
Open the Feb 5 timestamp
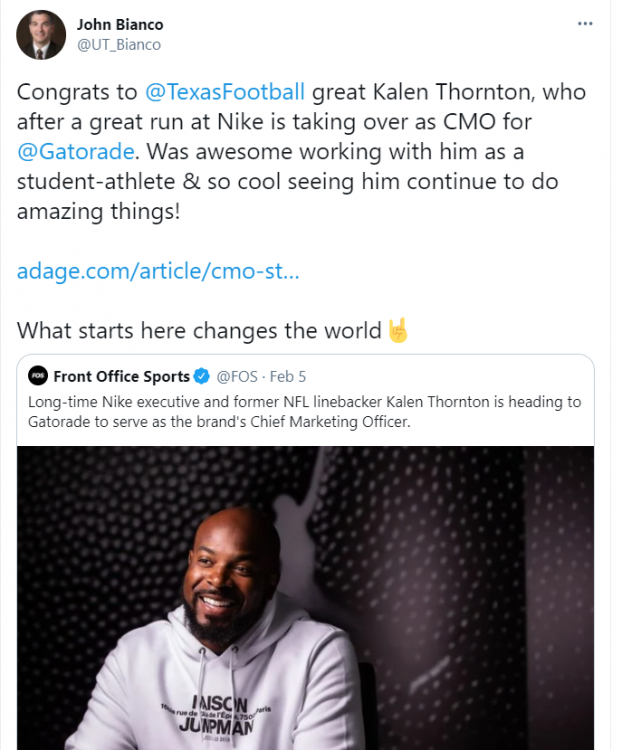tap(289, 376)
